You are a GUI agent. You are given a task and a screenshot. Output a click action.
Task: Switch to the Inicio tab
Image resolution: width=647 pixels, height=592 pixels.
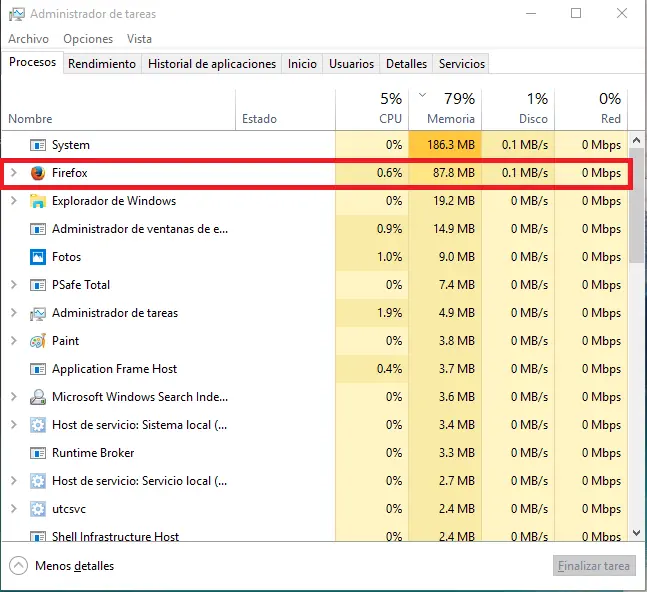point(302,64)
